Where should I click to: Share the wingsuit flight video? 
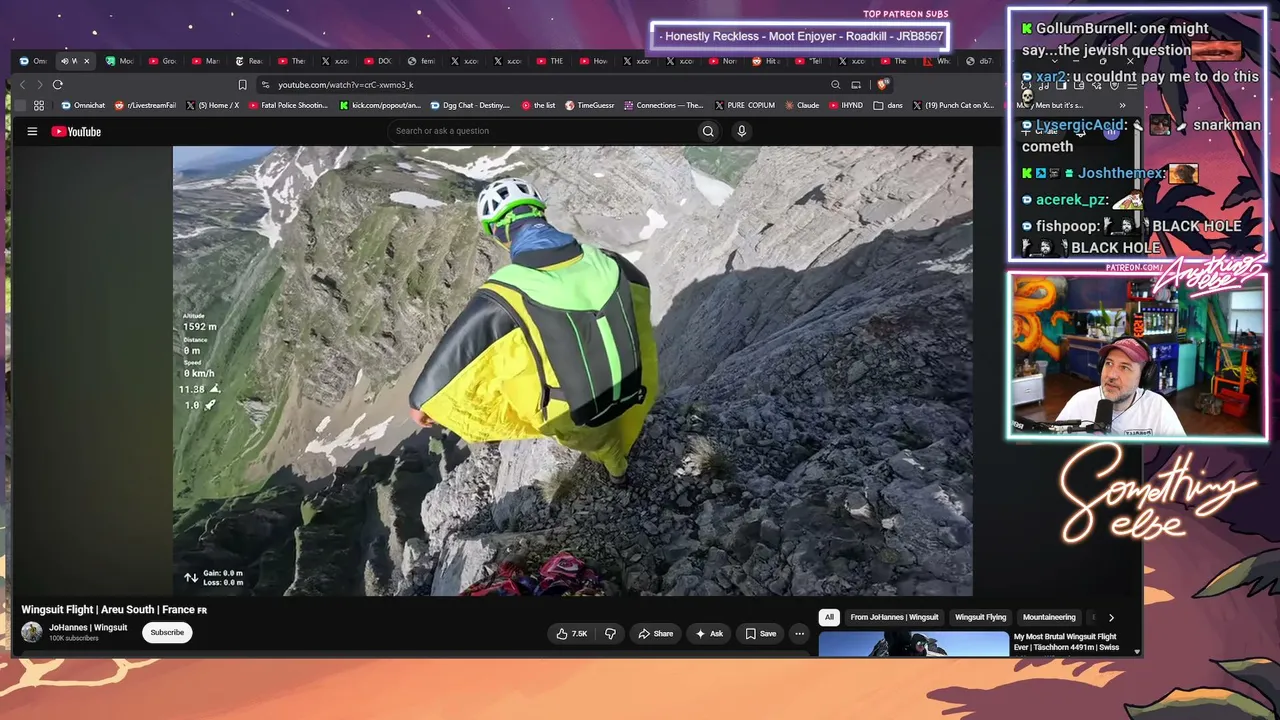pyautogui.click(x=656, y=633)
